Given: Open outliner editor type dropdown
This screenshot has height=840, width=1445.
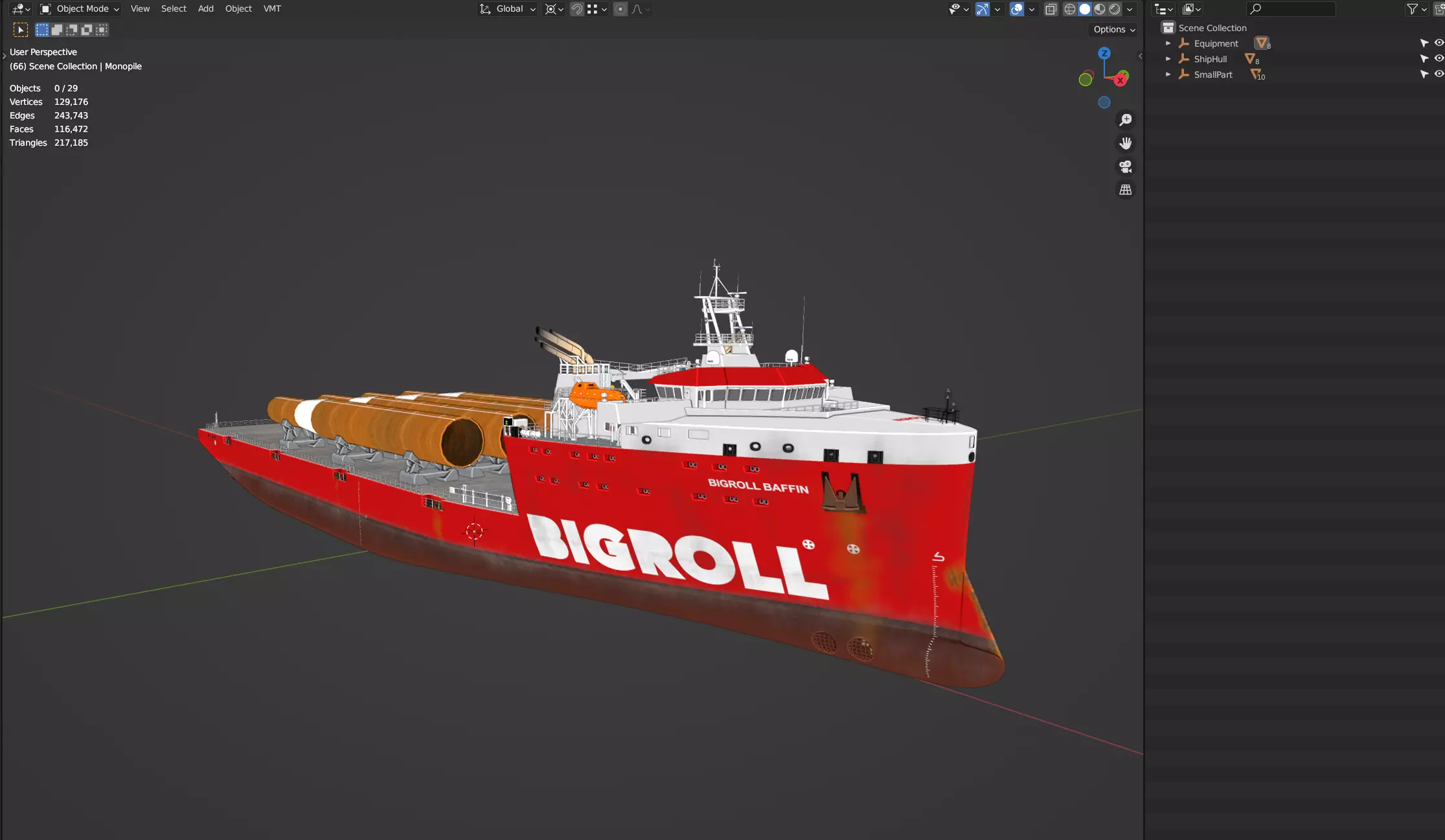Looking at the screenshot, I should click(x=1164, y=9).
